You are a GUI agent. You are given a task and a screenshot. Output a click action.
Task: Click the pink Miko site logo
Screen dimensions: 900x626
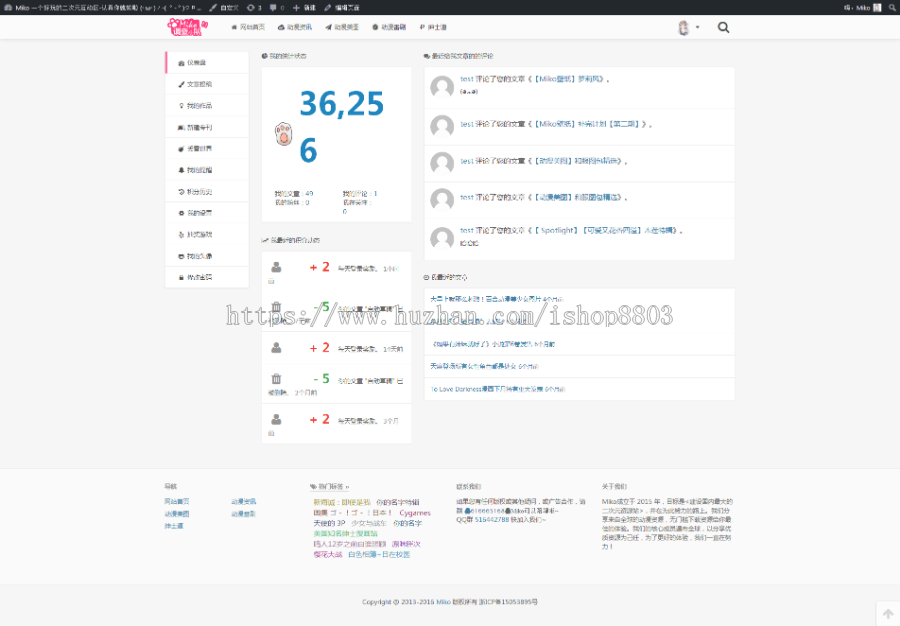click(x=188, y=27)
